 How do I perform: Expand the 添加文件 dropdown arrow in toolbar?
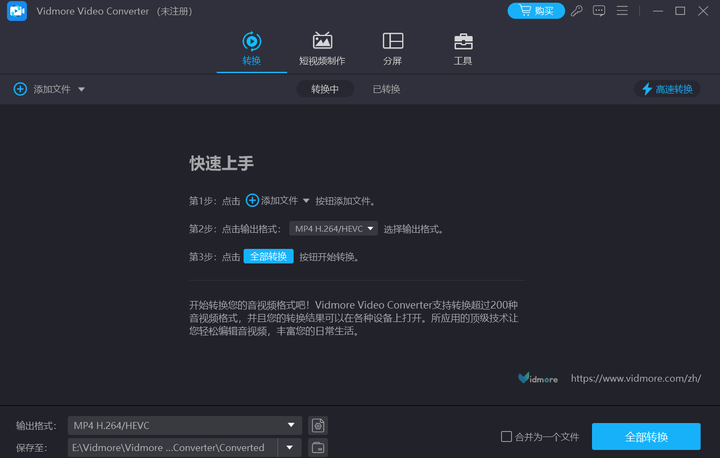click(81, 89)
